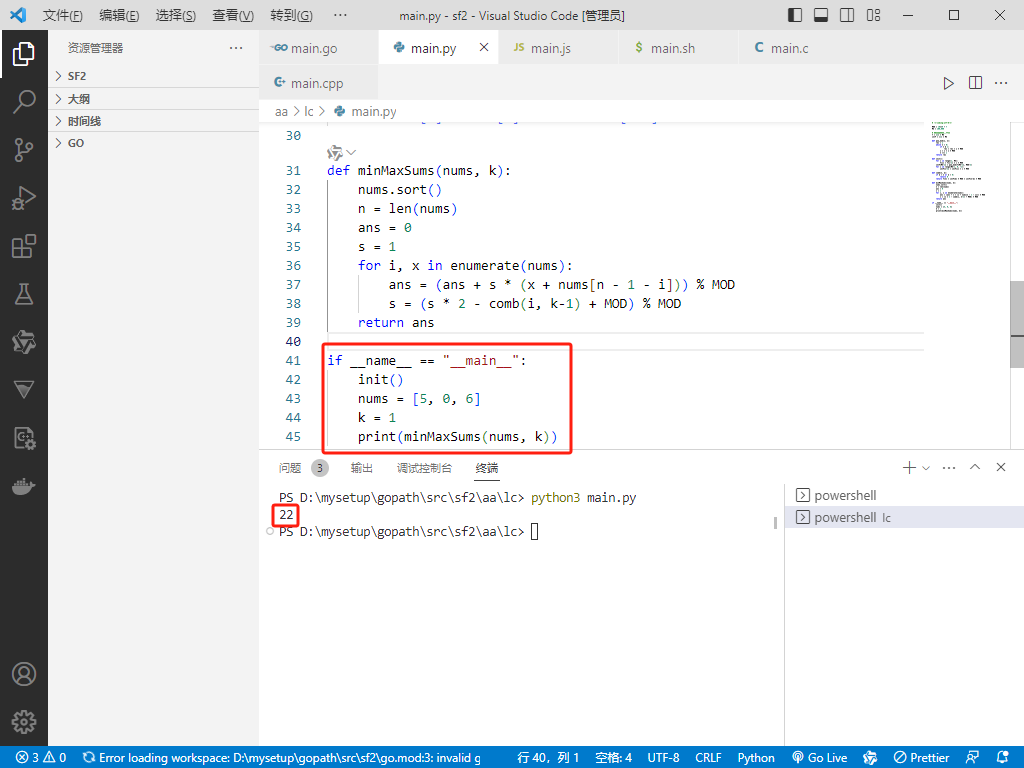1024x768 pixels.
Task: Close the main.py tab
Action: pyautogui.click(x=484, y=47)
